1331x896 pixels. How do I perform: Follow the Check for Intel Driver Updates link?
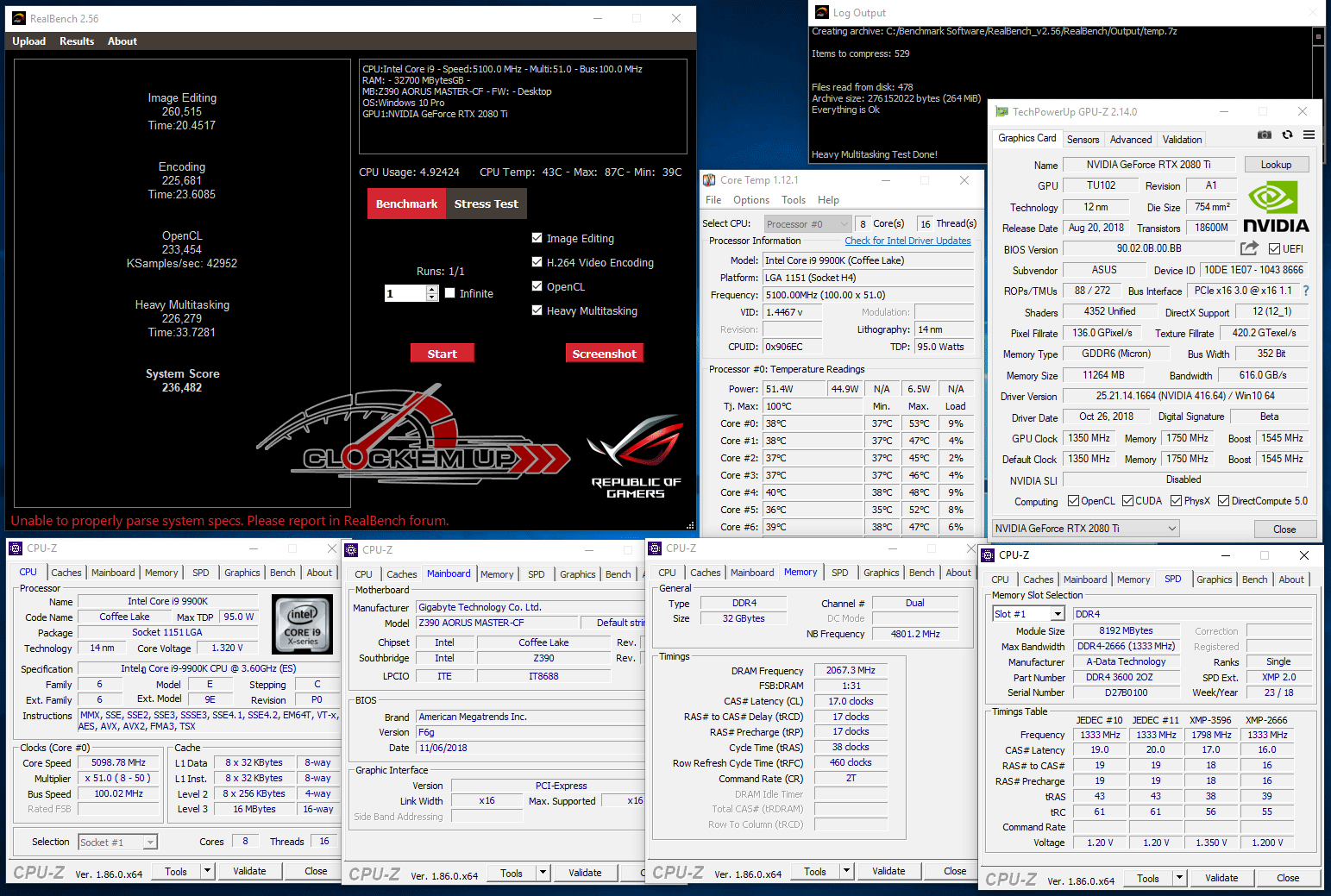click(907, 241)
